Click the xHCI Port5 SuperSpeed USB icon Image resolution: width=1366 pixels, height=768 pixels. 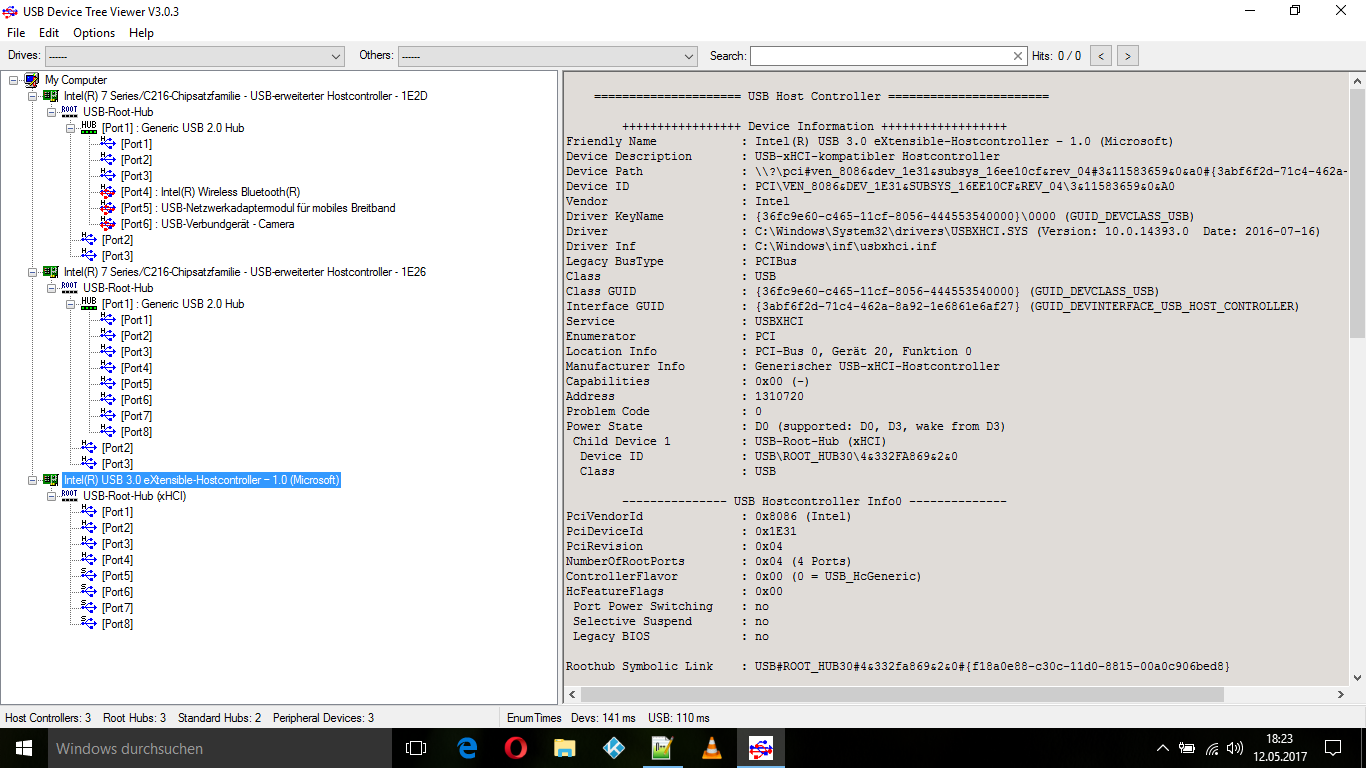coord(89,576)
